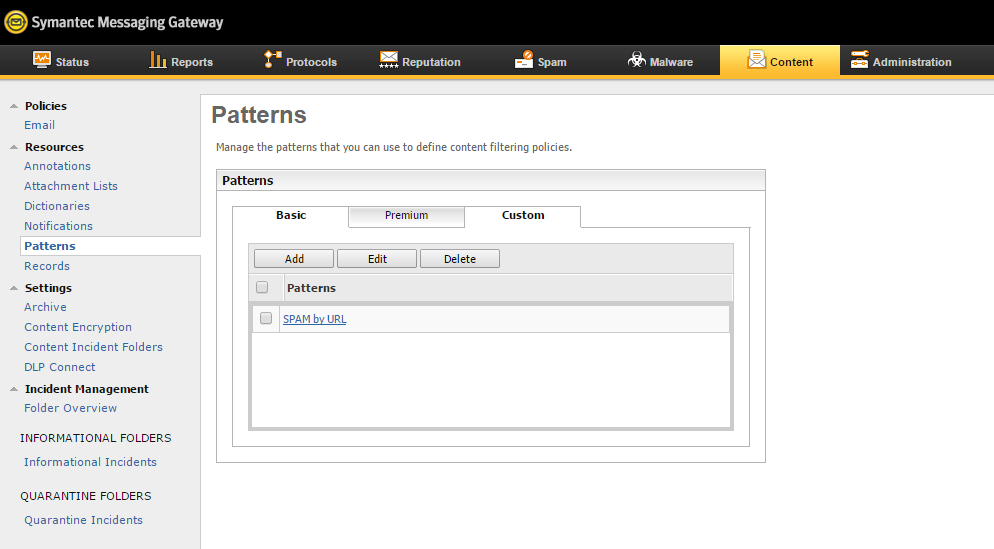
Task: Click the Edit pattern button
Action: click(x=377, y=259)
